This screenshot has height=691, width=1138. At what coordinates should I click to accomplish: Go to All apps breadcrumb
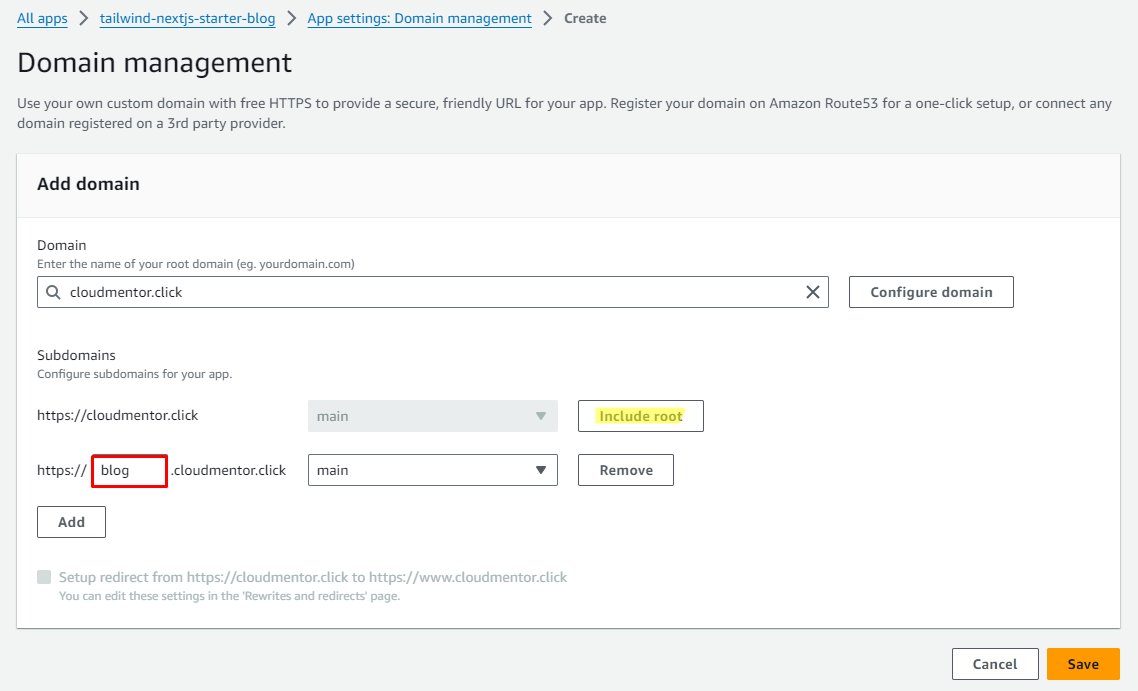pyautogui.click(x=42, y=18)
